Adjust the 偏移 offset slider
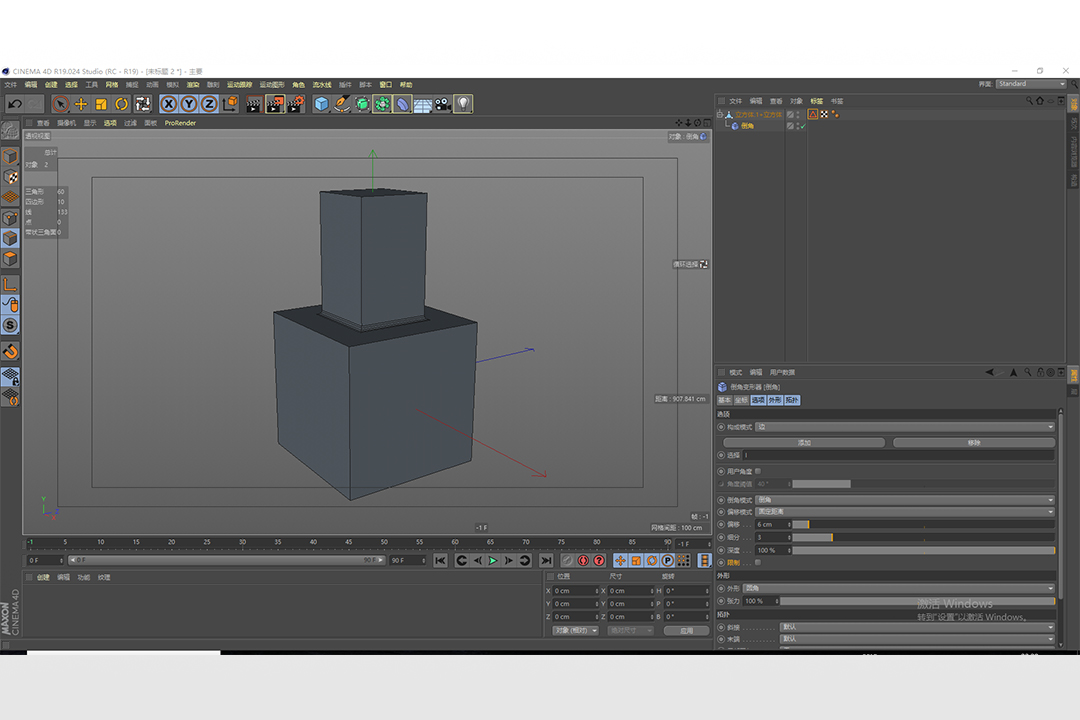The height and width of the screenshot is (720, 1080). 924,524
